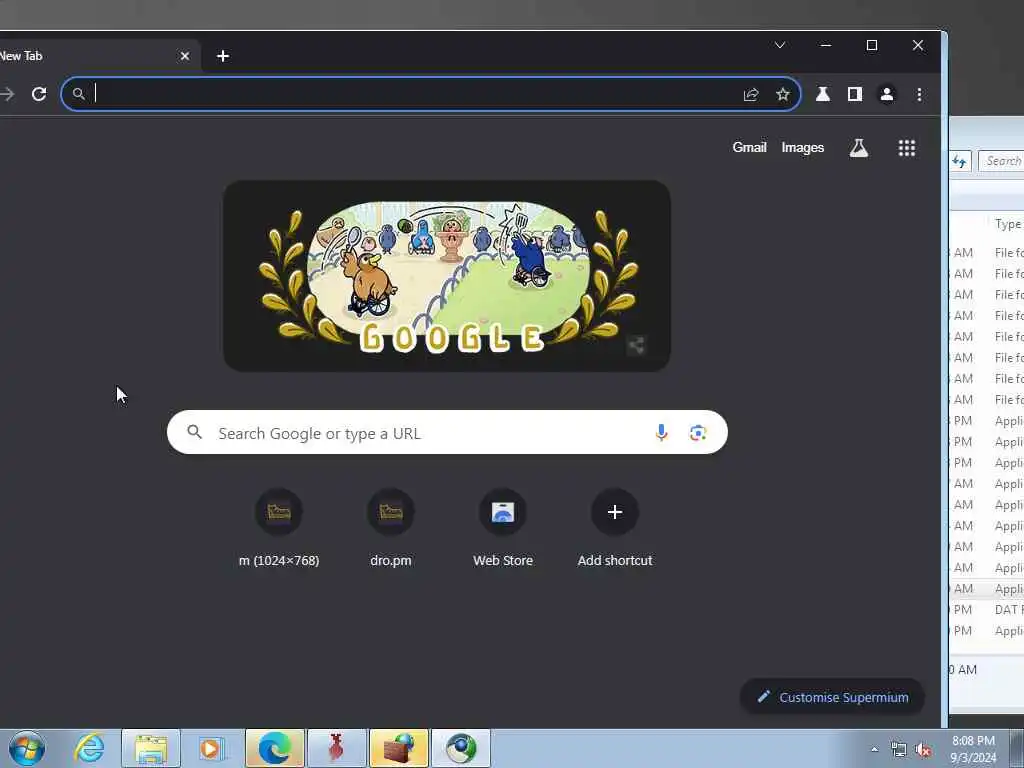Viewport: 1024px width, 768px height.
Task: Close the New Tab tab
Action: coord(185,56)
